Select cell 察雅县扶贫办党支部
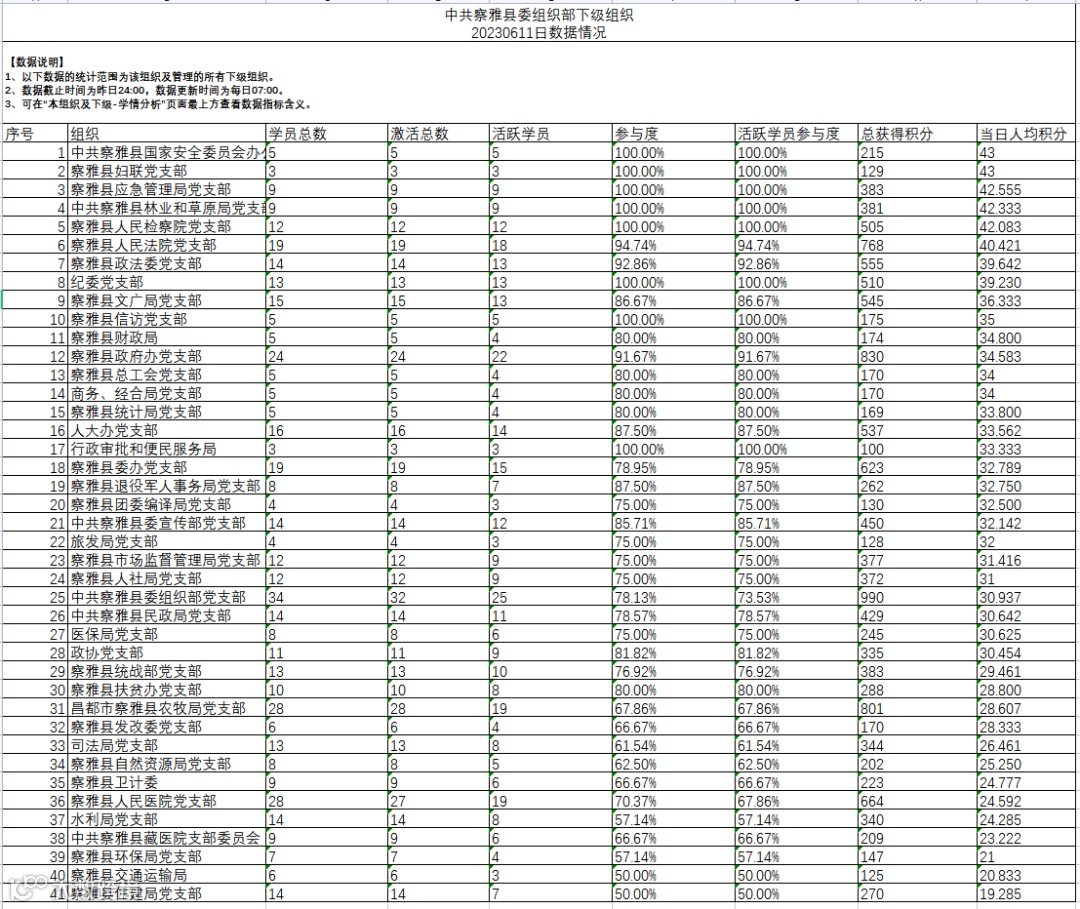Screen dimensions: 1080x909 [167, 690]
